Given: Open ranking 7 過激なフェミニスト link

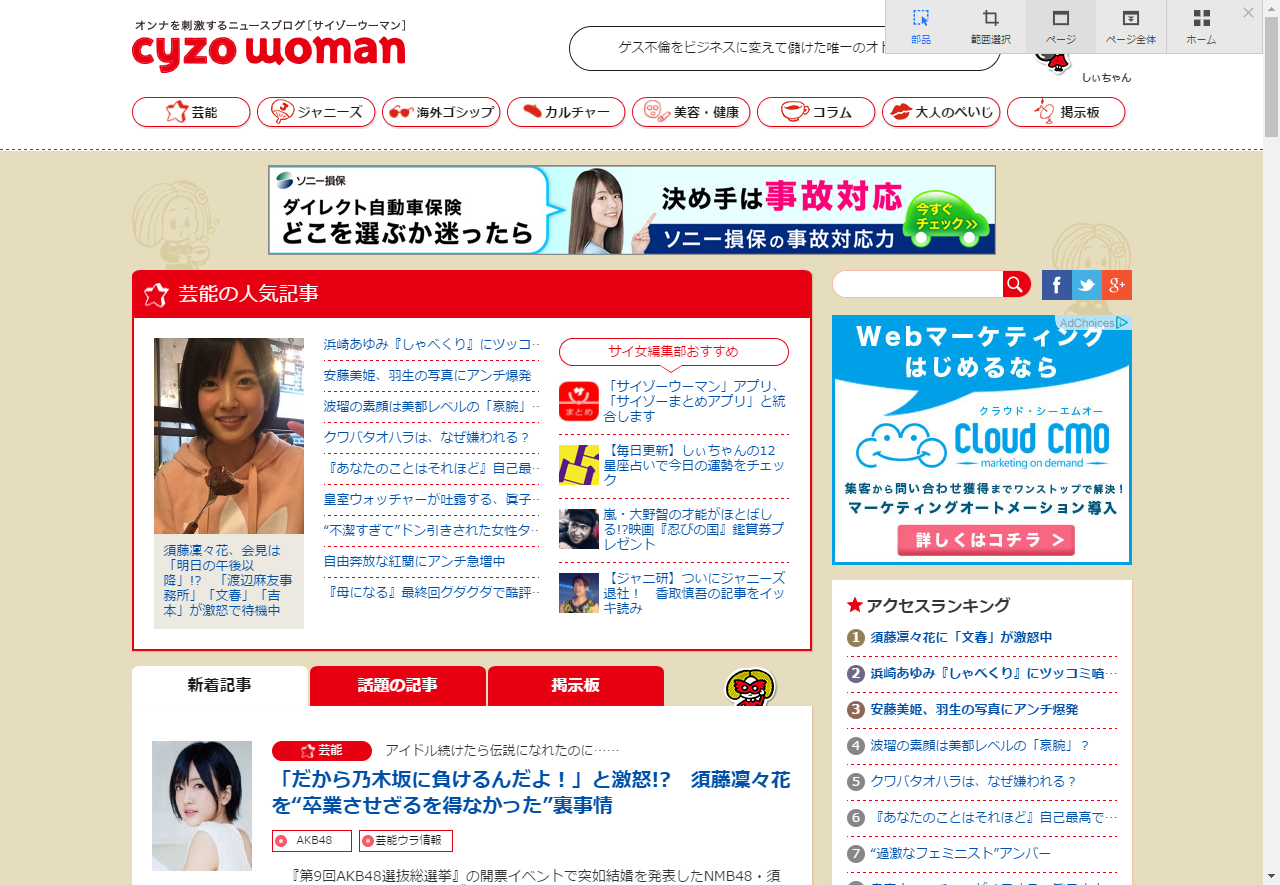Looking at the screenshot, I should coord(961,853).
